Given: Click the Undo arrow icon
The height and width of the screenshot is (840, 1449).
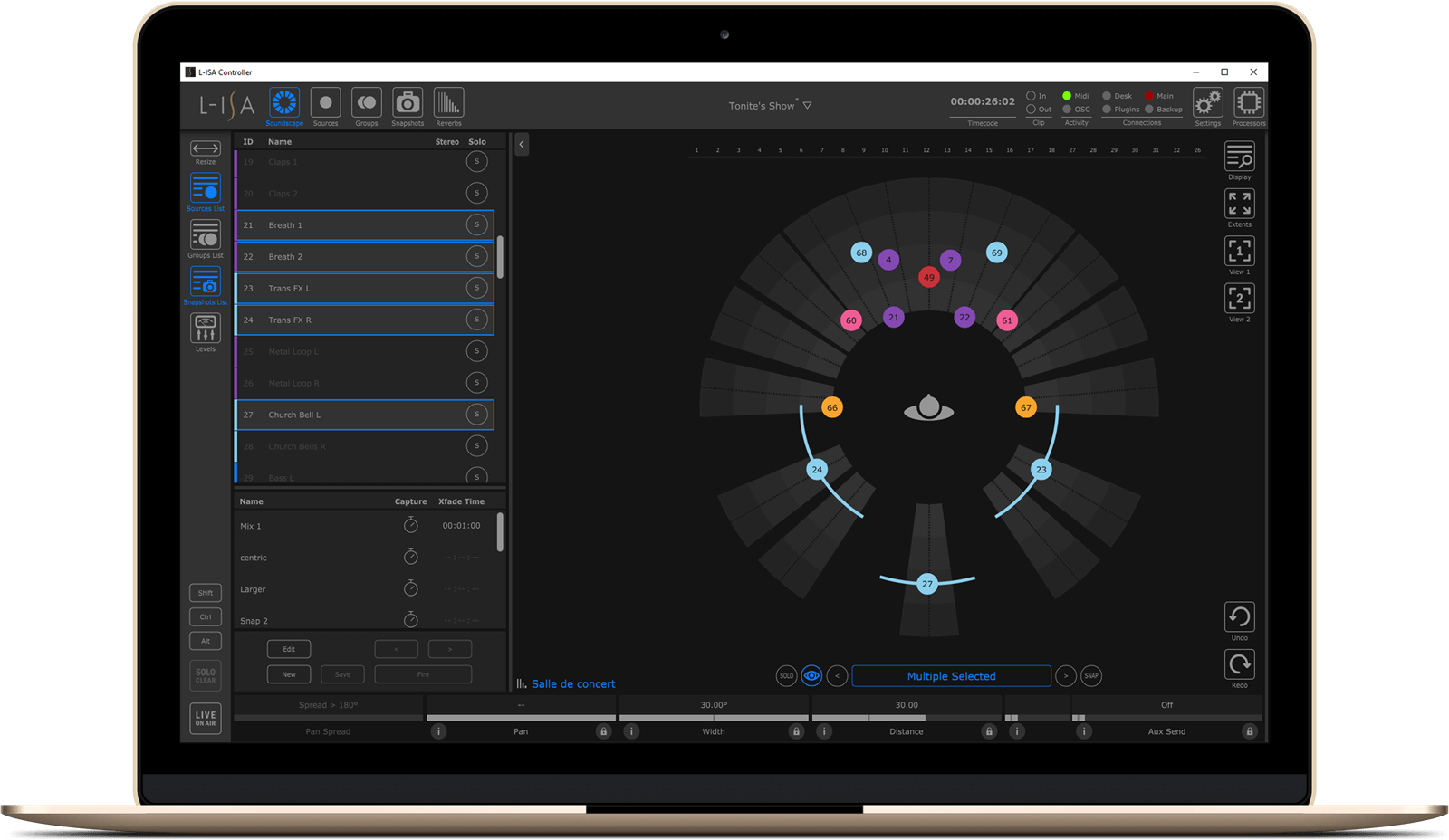Looking at the screenshot, I should pyautogui.click(x=1239, y=617).
